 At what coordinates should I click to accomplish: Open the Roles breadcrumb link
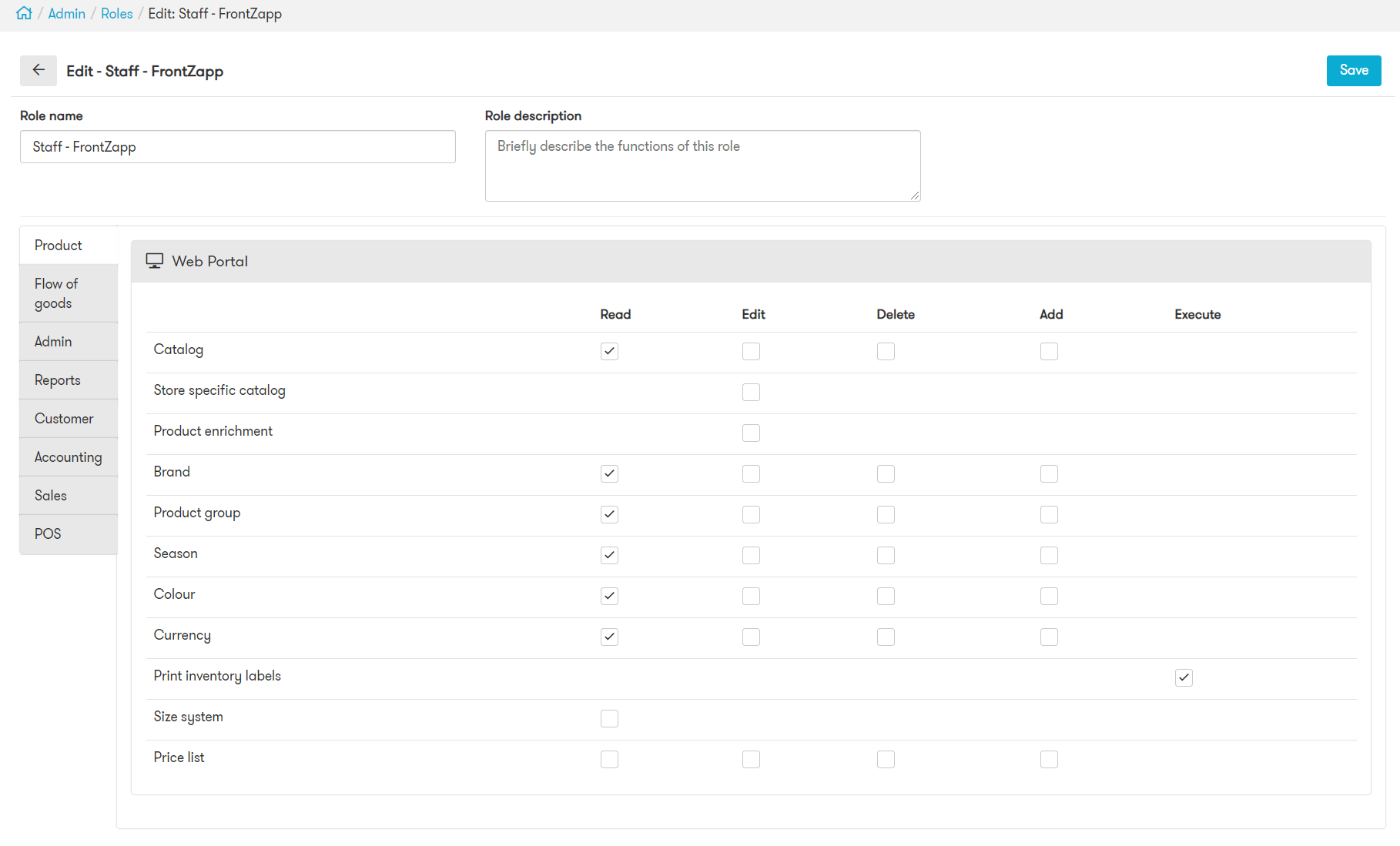(117, 14)
